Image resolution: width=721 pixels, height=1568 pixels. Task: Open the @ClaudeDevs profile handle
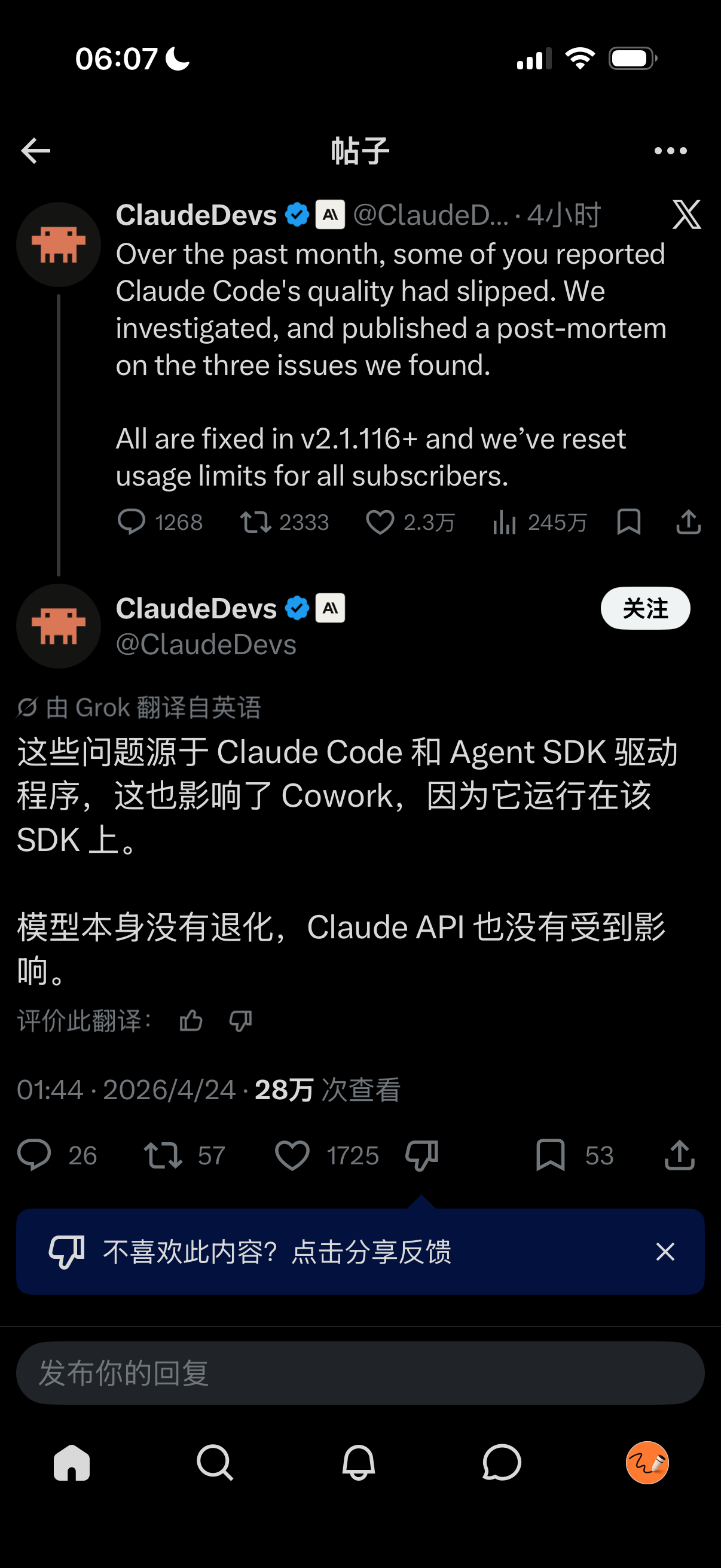click(206, 644)
